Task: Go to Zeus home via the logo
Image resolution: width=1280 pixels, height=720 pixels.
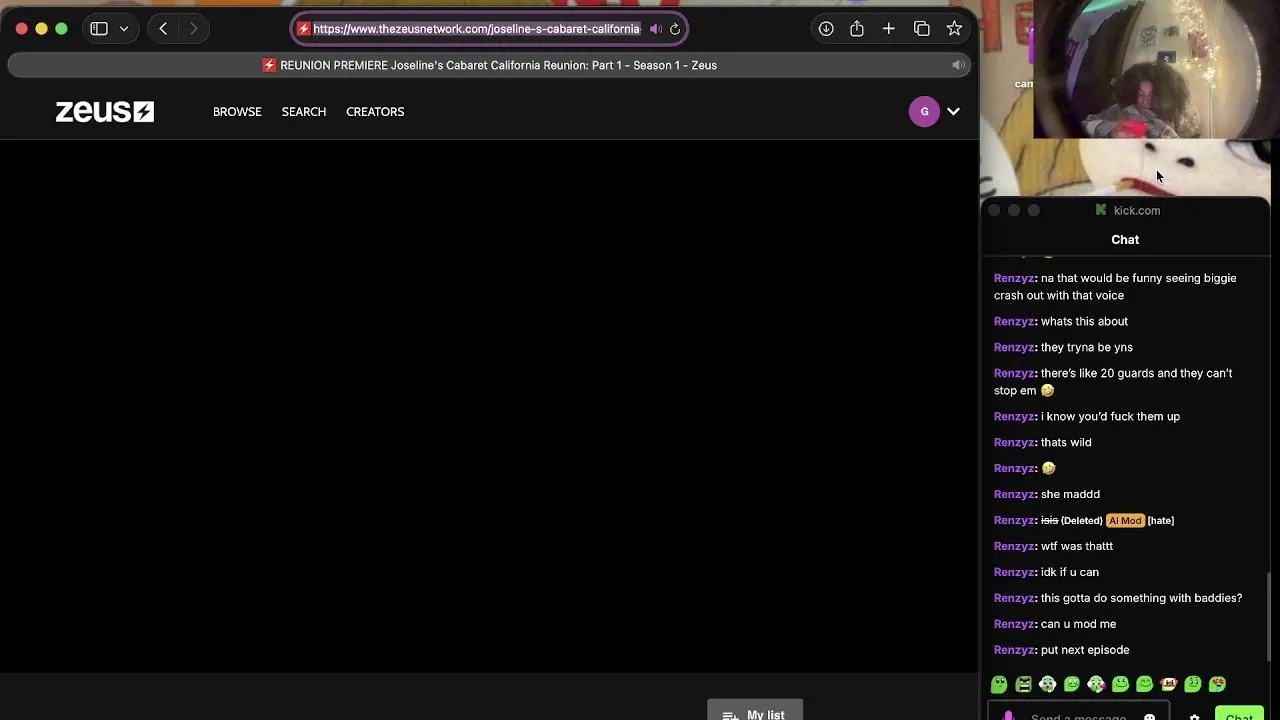Action: click(x=104, y=112)
